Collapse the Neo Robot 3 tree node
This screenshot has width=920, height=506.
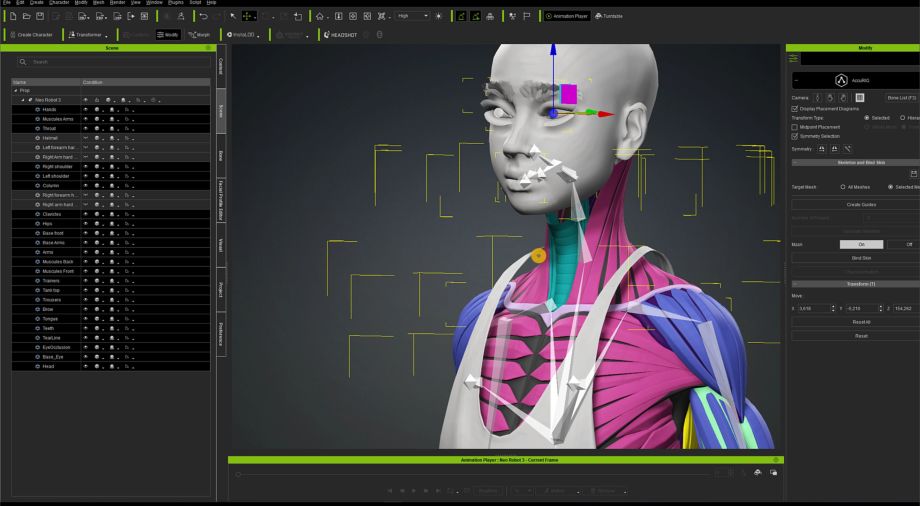point(23,100)
